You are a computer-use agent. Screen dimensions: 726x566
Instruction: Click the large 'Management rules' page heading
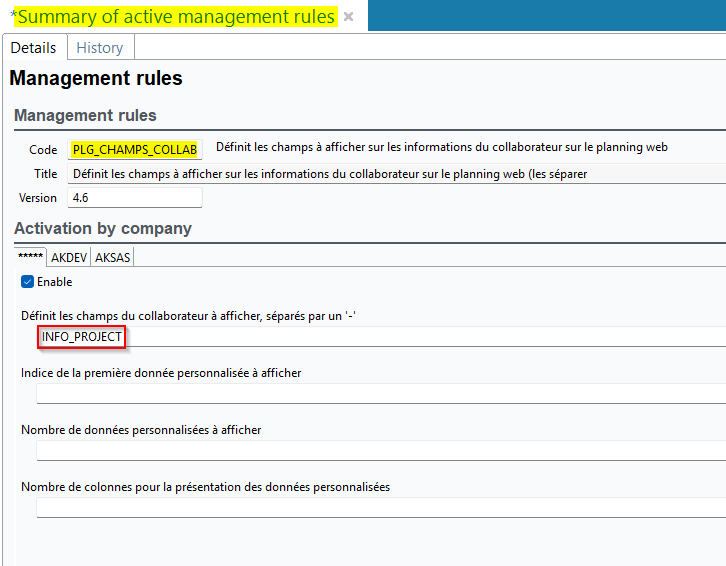96,78
